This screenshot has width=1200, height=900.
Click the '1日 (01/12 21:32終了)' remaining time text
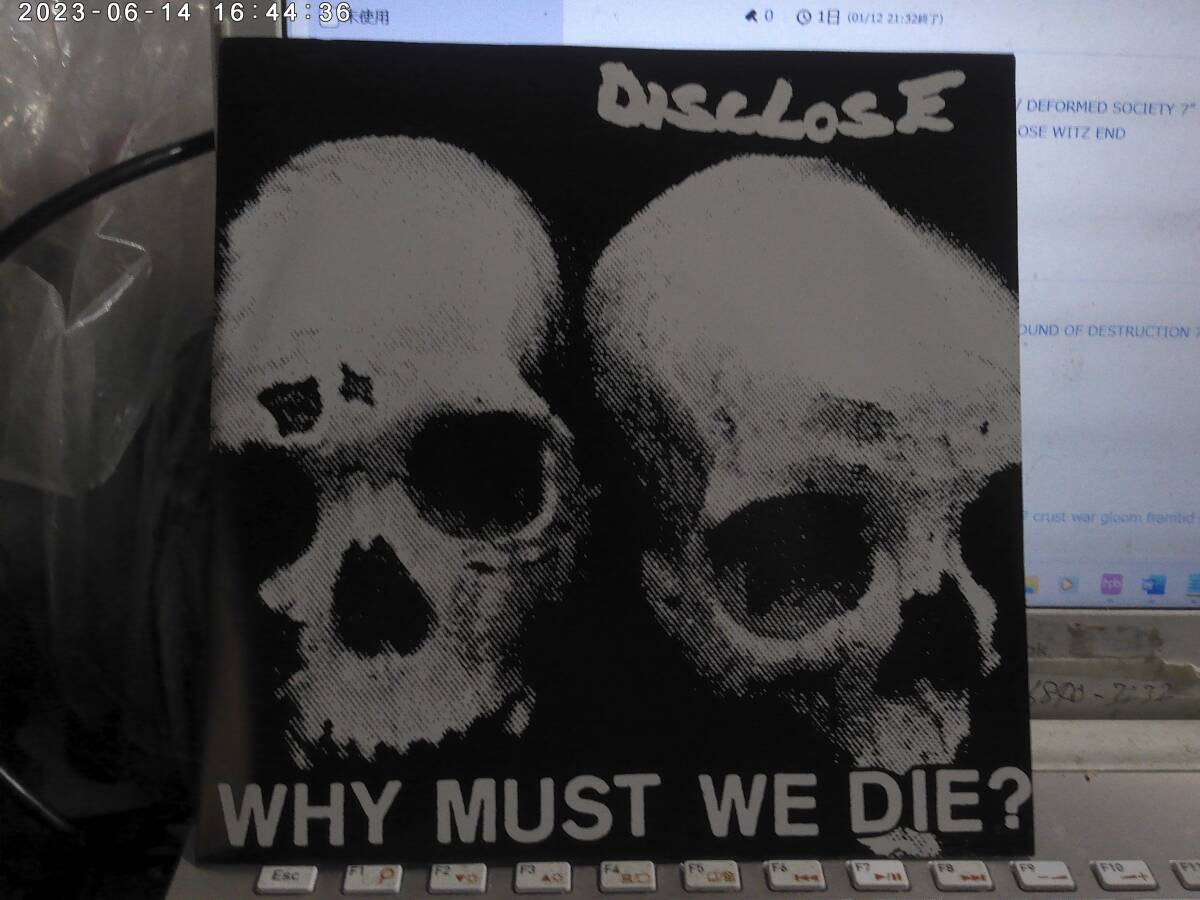tap(880, 17)
